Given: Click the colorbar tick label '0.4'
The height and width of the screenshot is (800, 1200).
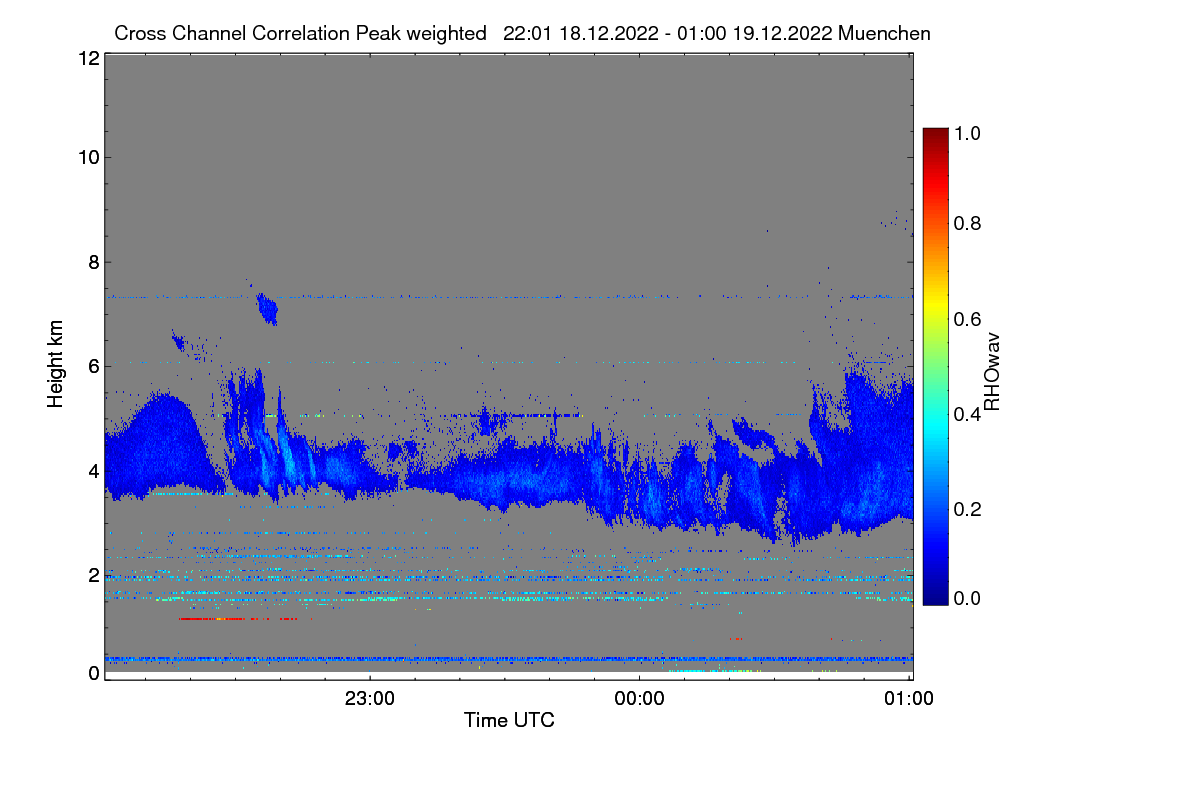Looking at the screenshot, I should pos(966,414).
